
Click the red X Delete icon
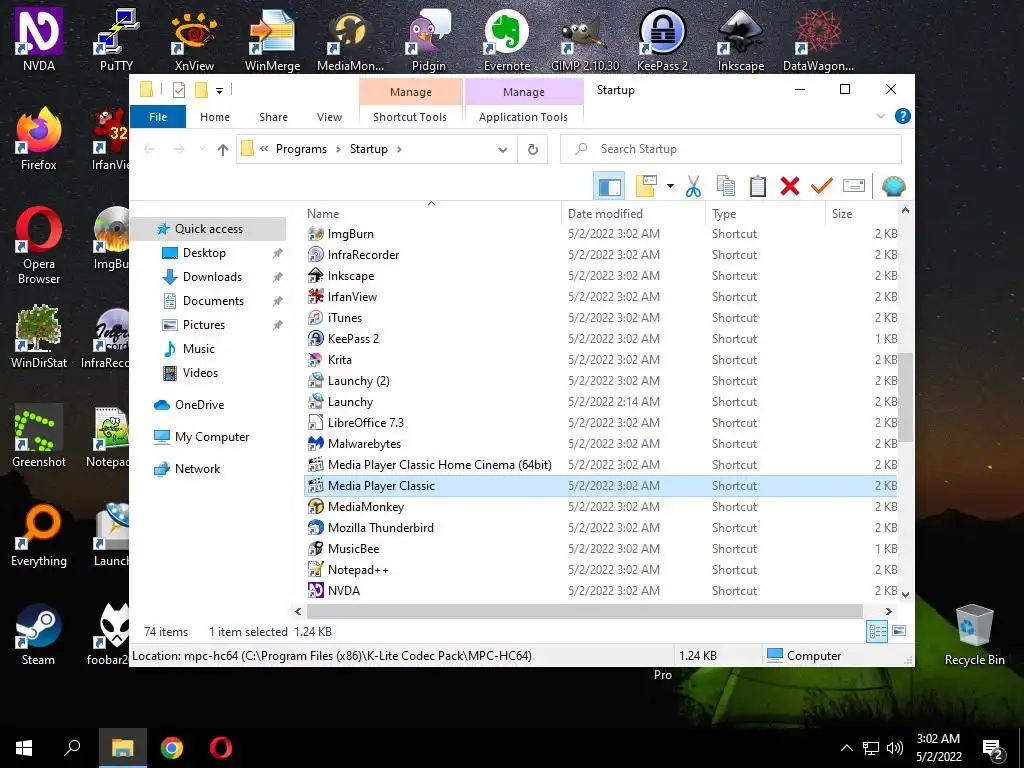tap(790, 187)
